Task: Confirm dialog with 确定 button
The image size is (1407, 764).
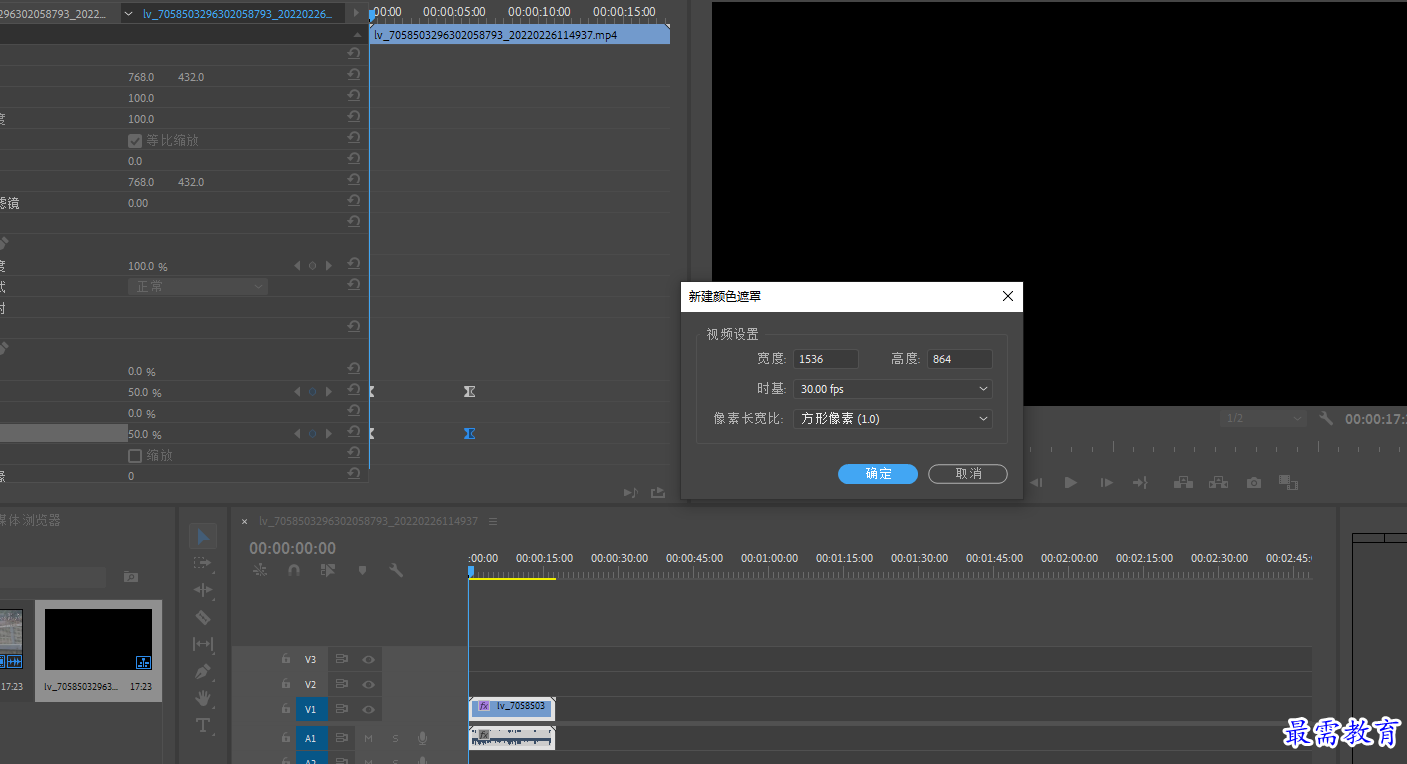Action: 878,474
